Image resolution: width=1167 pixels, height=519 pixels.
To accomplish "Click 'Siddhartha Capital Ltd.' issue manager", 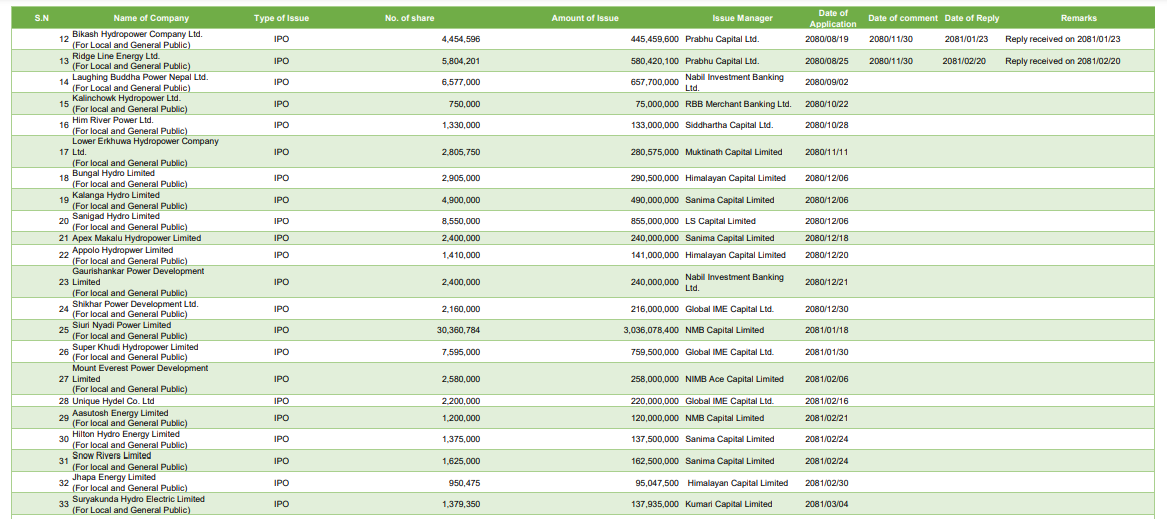I will click(729, 125).
